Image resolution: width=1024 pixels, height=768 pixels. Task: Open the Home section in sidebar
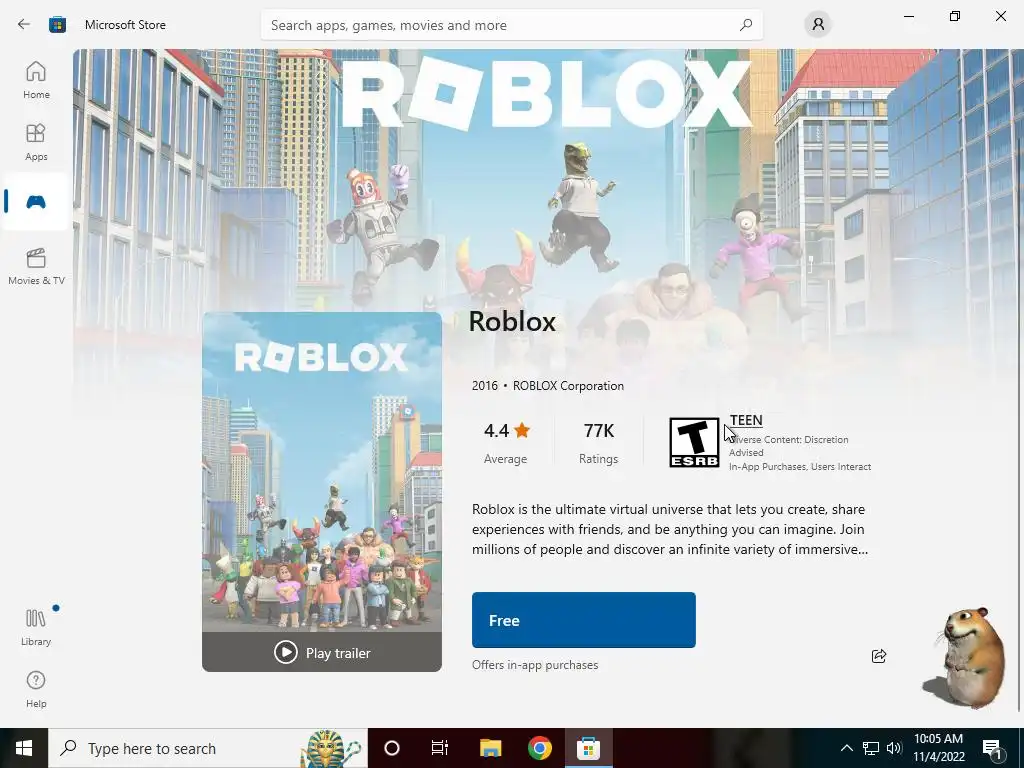tap(36, 80)
